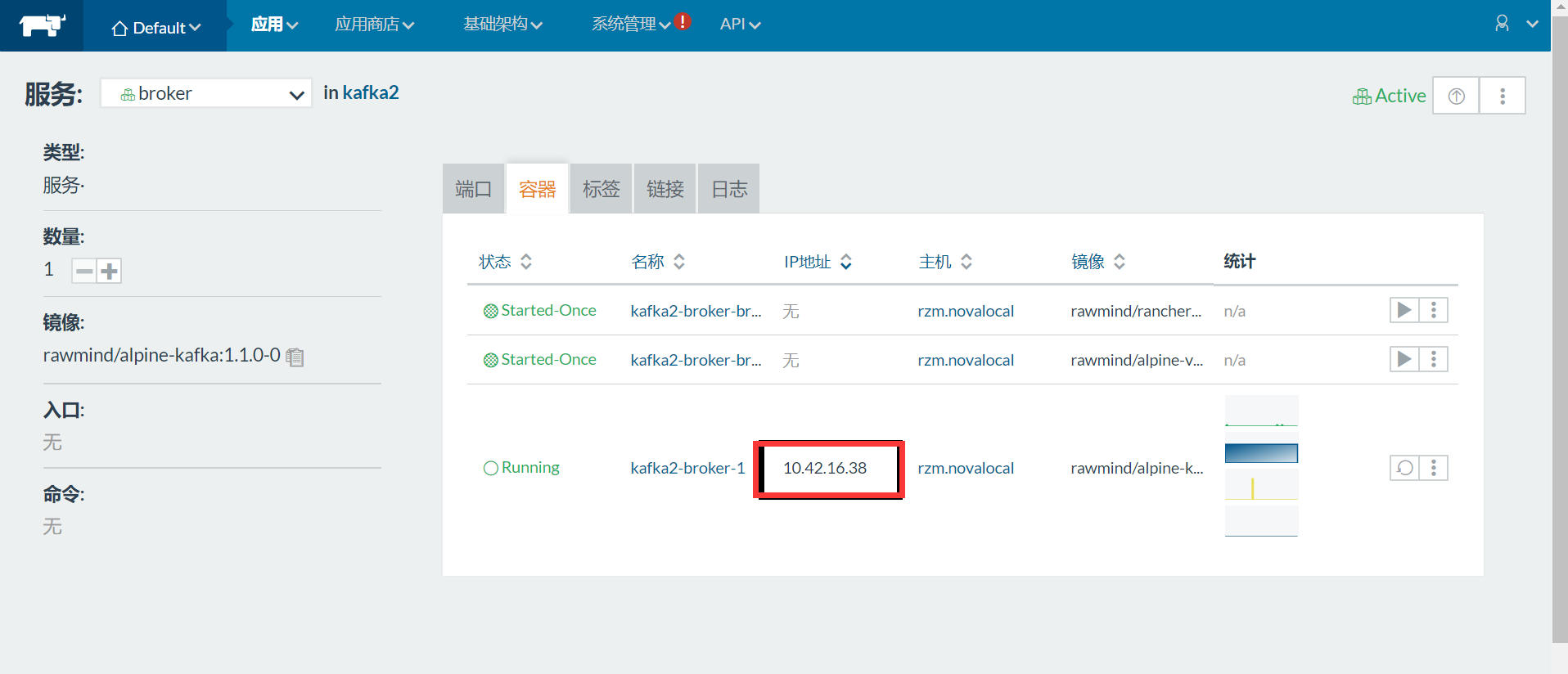
Task: Switch to the 日志 tab
Action: coord(728,189)
